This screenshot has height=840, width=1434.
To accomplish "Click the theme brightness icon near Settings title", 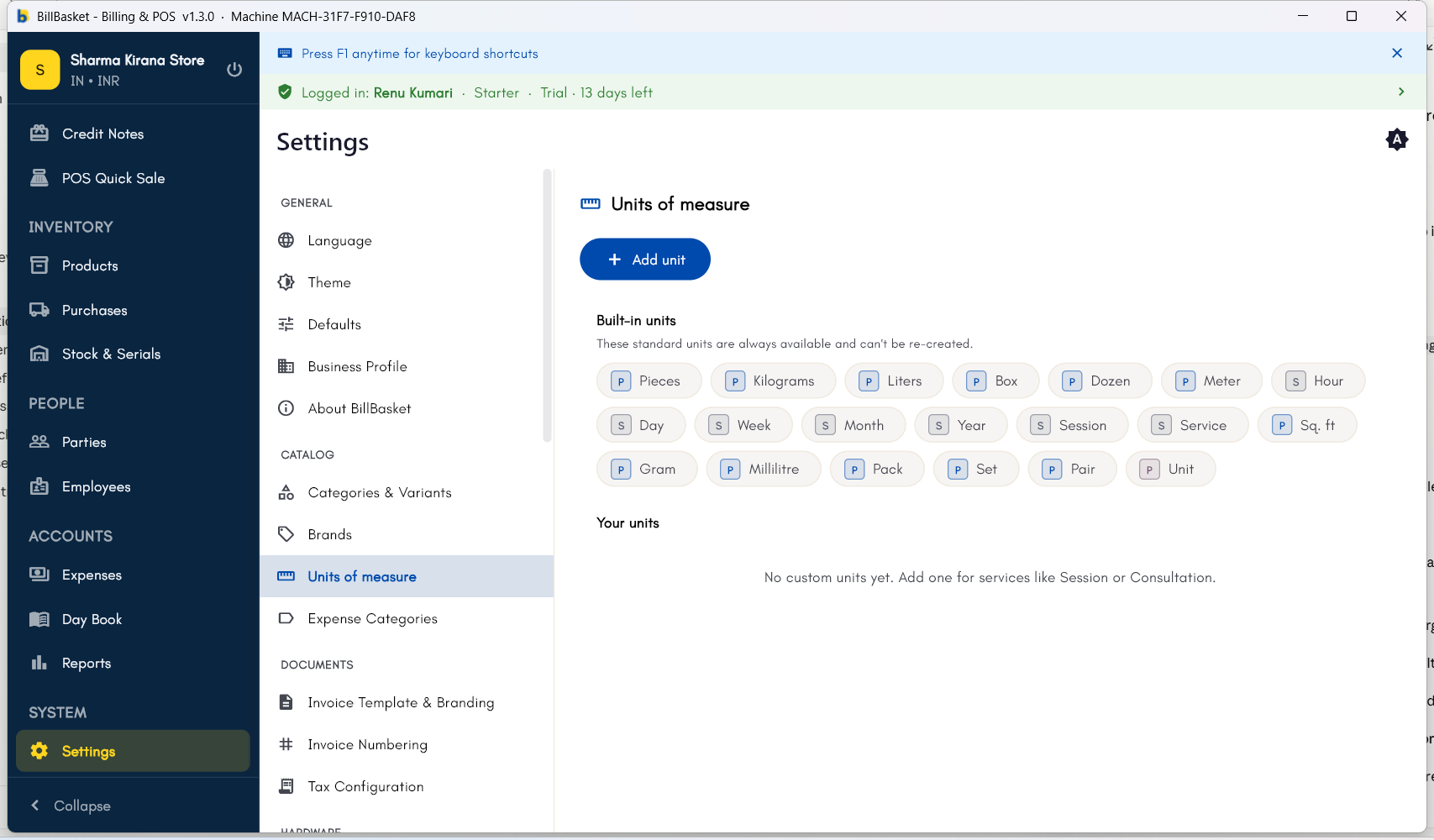I will 1397,139.
